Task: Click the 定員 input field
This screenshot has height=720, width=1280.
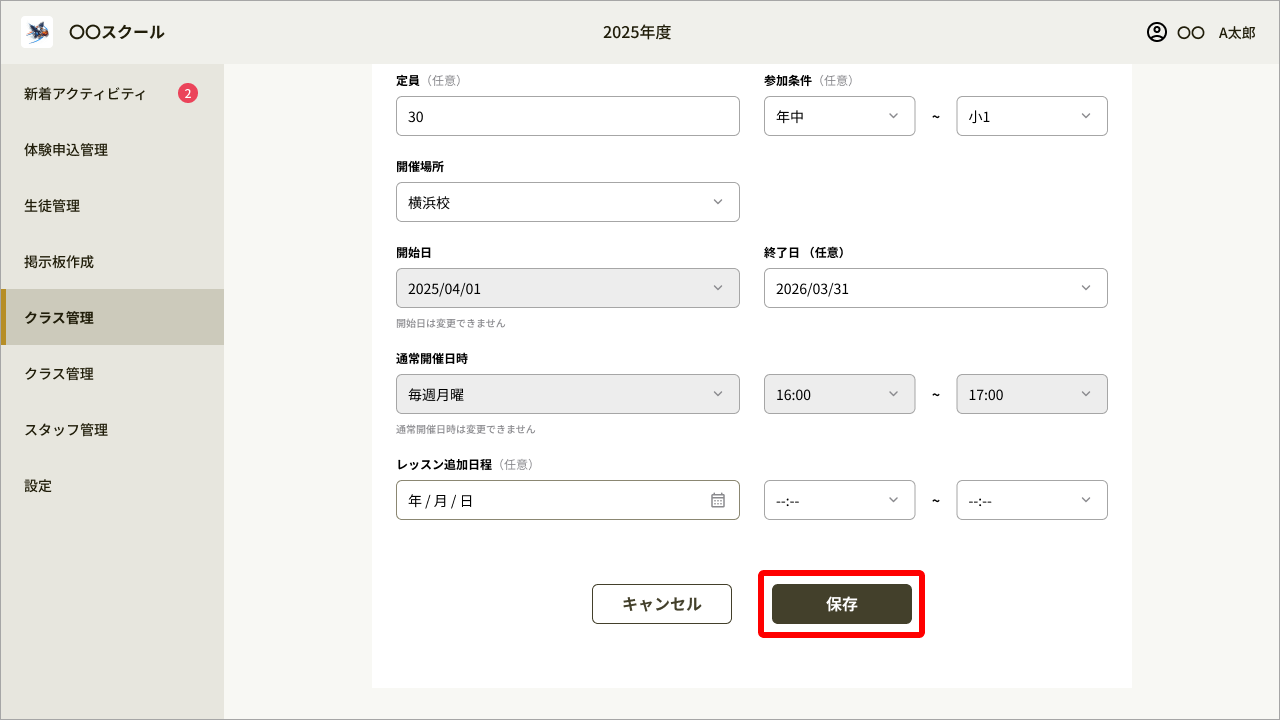Action: pyautogui.click(x=567, y=116)
